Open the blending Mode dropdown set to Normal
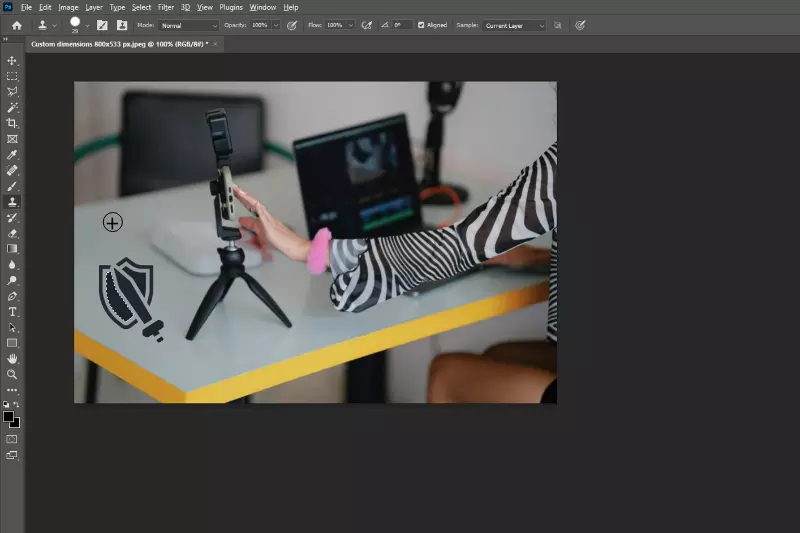Image resolution: width=800 pixels, height=533 pixels. coord(188,26)
